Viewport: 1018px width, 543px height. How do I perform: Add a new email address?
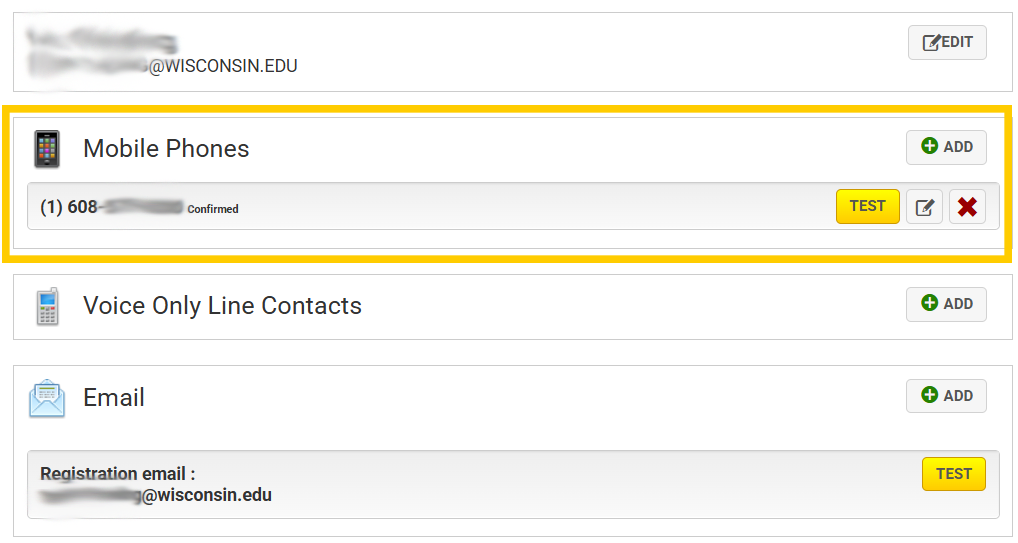(x=946, y=396)
